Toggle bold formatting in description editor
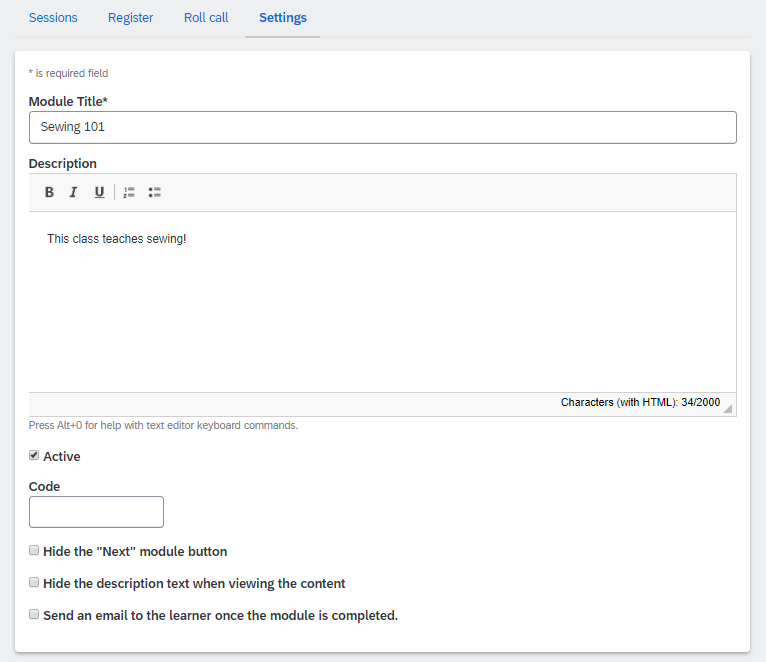Image resolution: width=766 pixels, height=662 pixels. coord(49,192)
